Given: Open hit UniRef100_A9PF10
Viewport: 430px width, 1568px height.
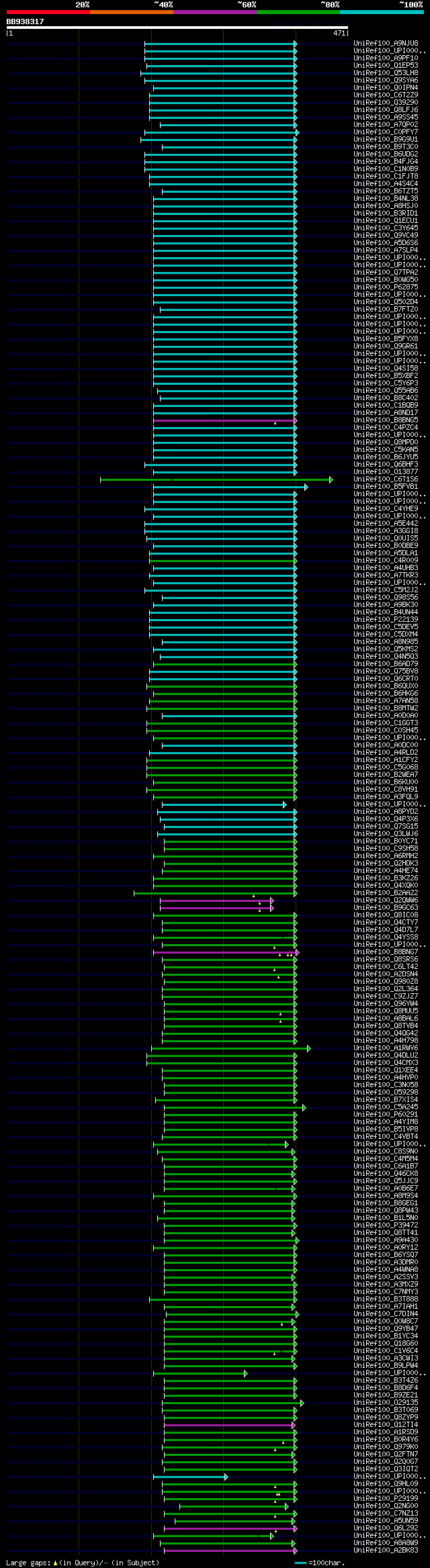Looking at the screenshot, I should pos(386,58).
